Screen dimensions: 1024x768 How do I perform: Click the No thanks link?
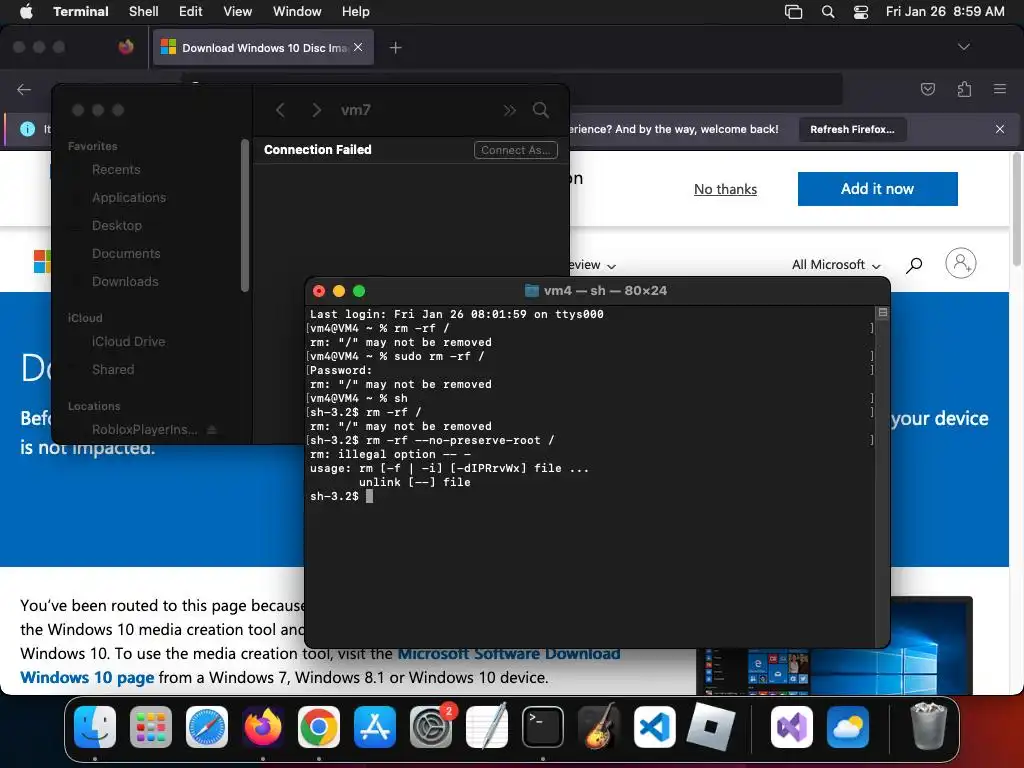[x=725, y=189]
